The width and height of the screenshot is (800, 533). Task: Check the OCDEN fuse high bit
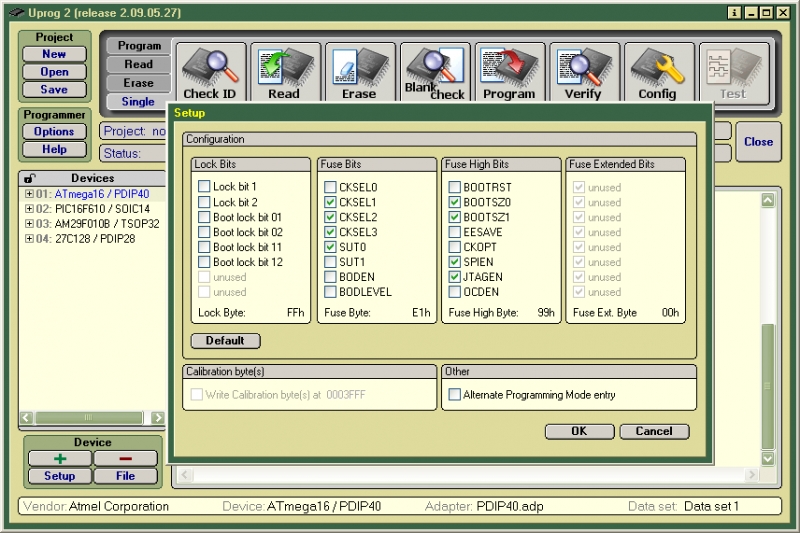click(454, 292)
